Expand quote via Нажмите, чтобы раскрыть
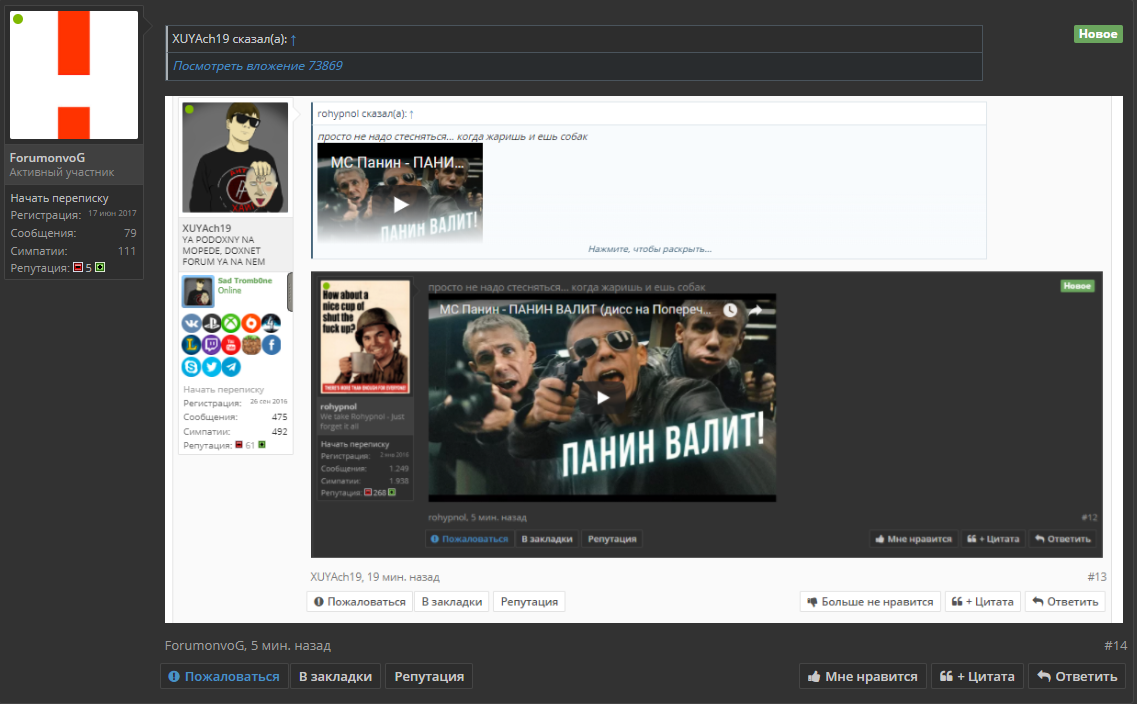The width and height of the screenshot is (1137, 704). (650, 249)
